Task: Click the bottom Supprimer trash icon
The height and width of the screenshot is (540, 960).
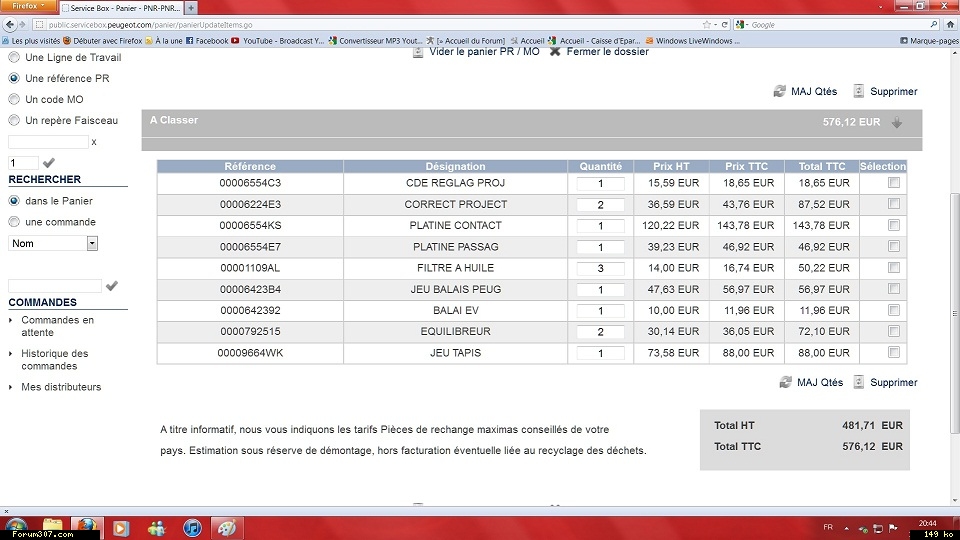Action: tap(859, 382)
